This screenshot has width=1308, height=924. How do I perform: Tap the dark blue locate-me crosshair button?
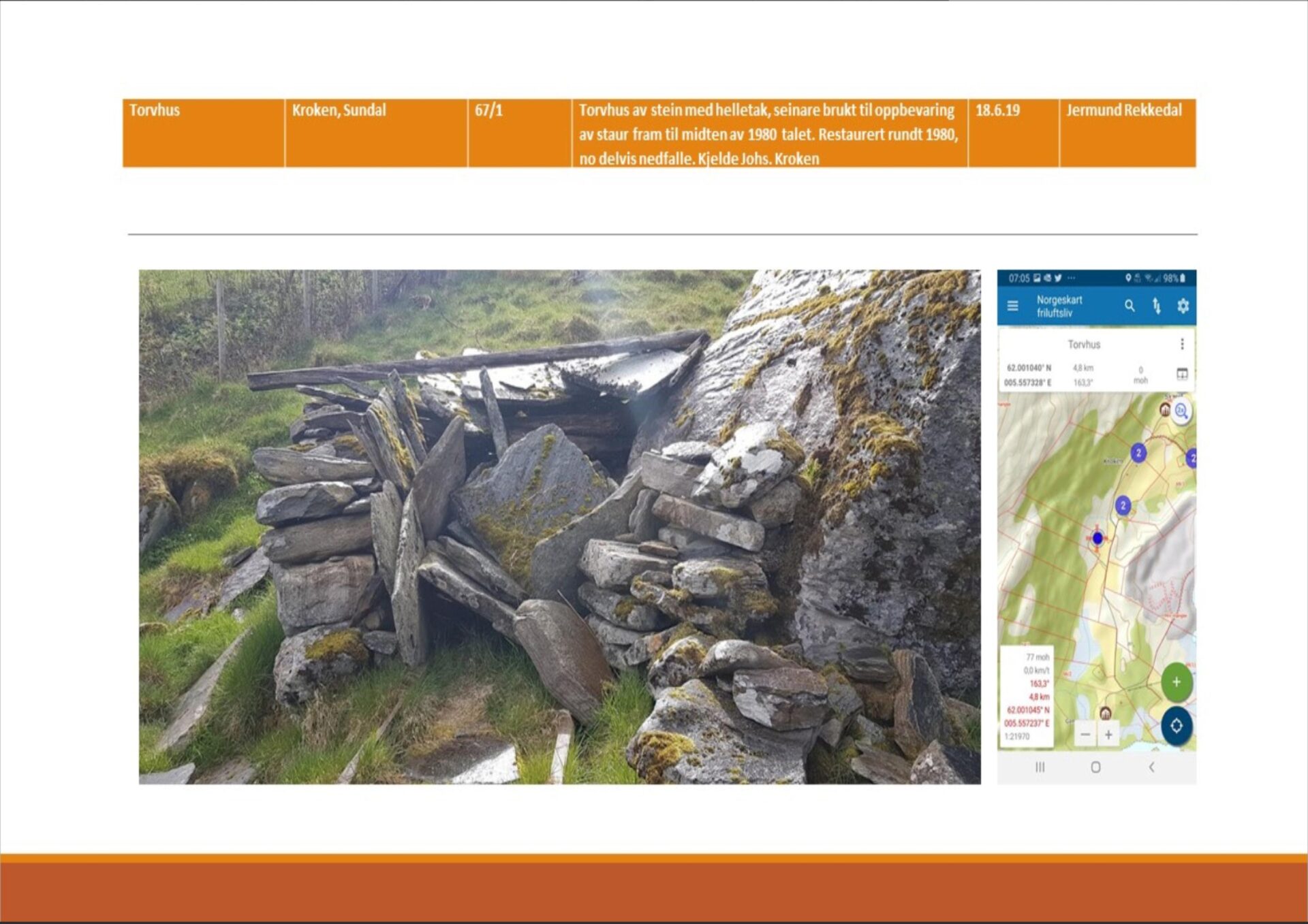[1177, 726]
